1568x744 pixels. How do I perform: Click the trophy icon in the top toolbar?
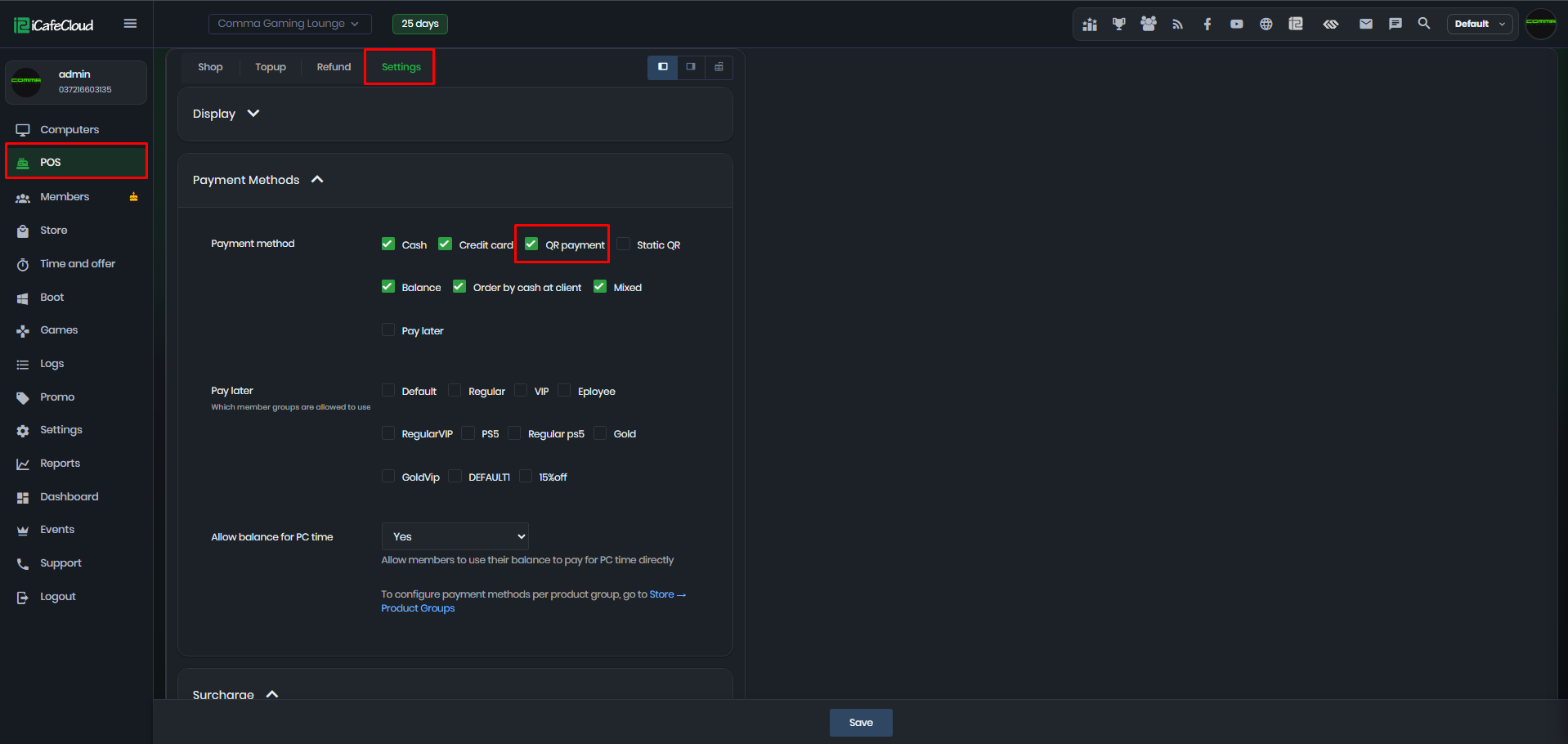1119,24
